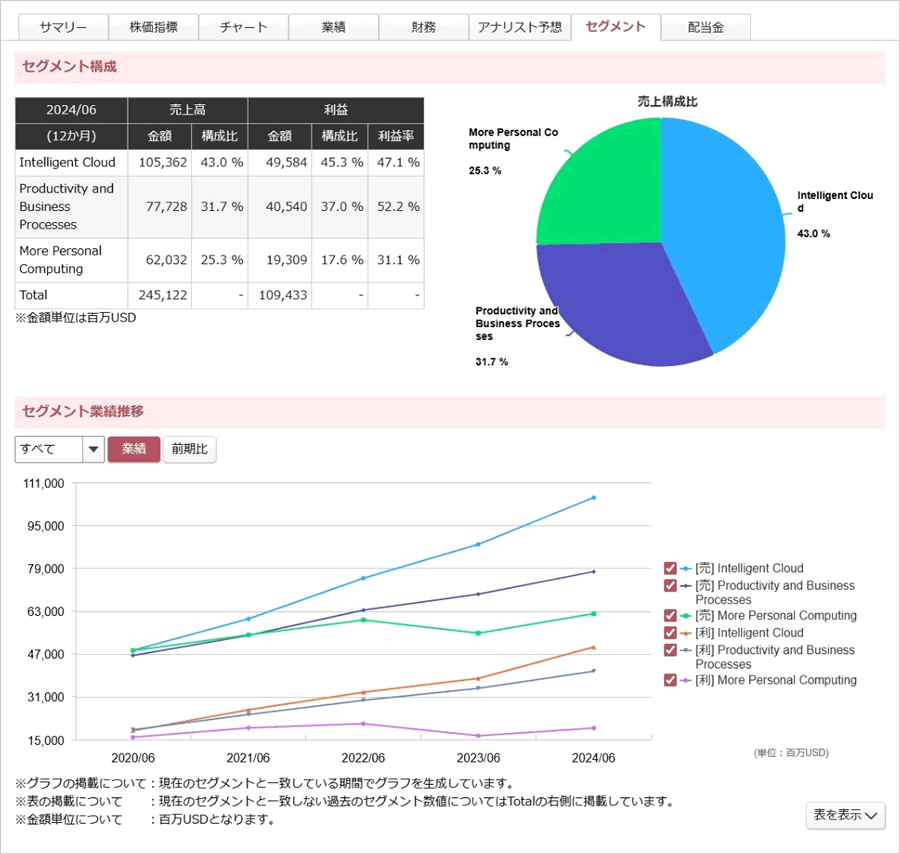
Task: Click the 2022/06 x-axis label
Action: (x=363, y=758)
